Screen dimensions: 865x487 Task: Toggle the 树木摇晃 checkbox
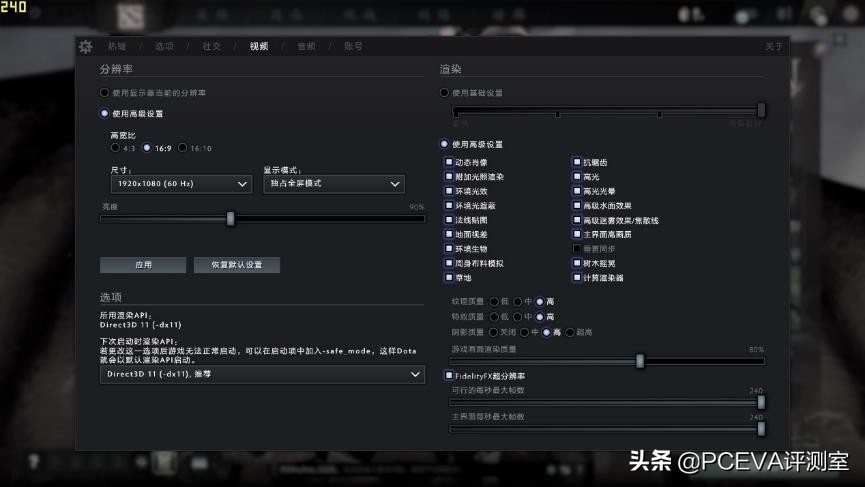577,263
